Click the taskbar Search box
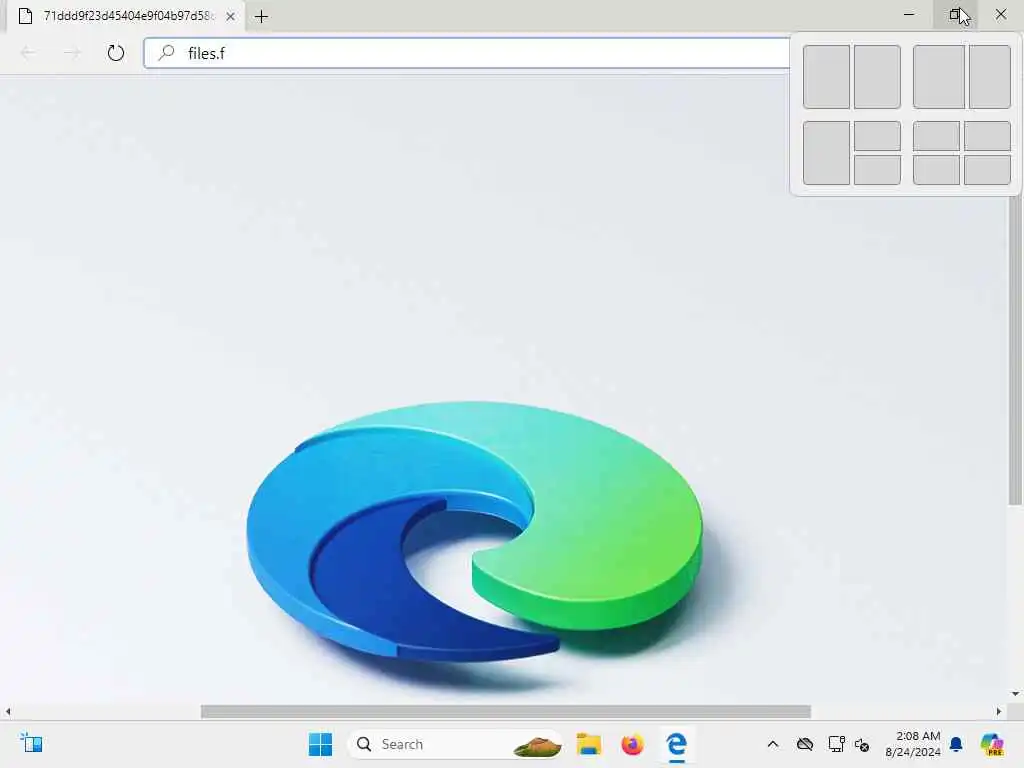Viewport: 1024px width, 768px height. pyautogui.click(x=456, y=744)
